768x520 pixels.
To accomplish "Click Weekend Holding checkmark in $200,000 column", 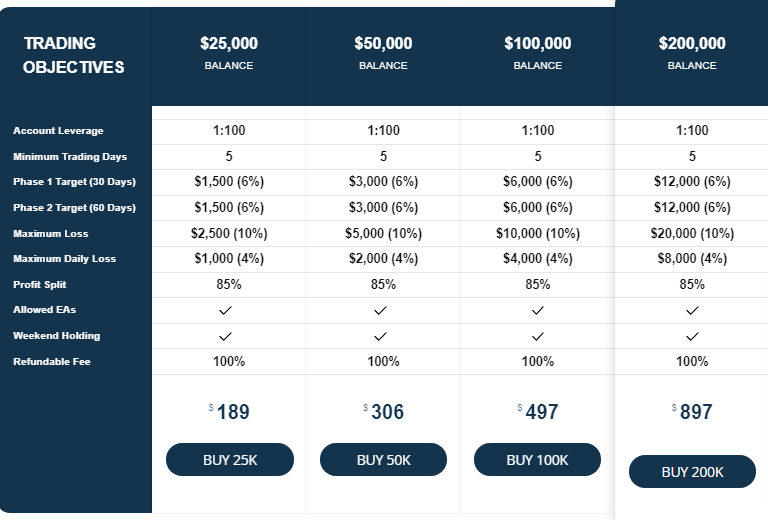I will coord(692,336).
